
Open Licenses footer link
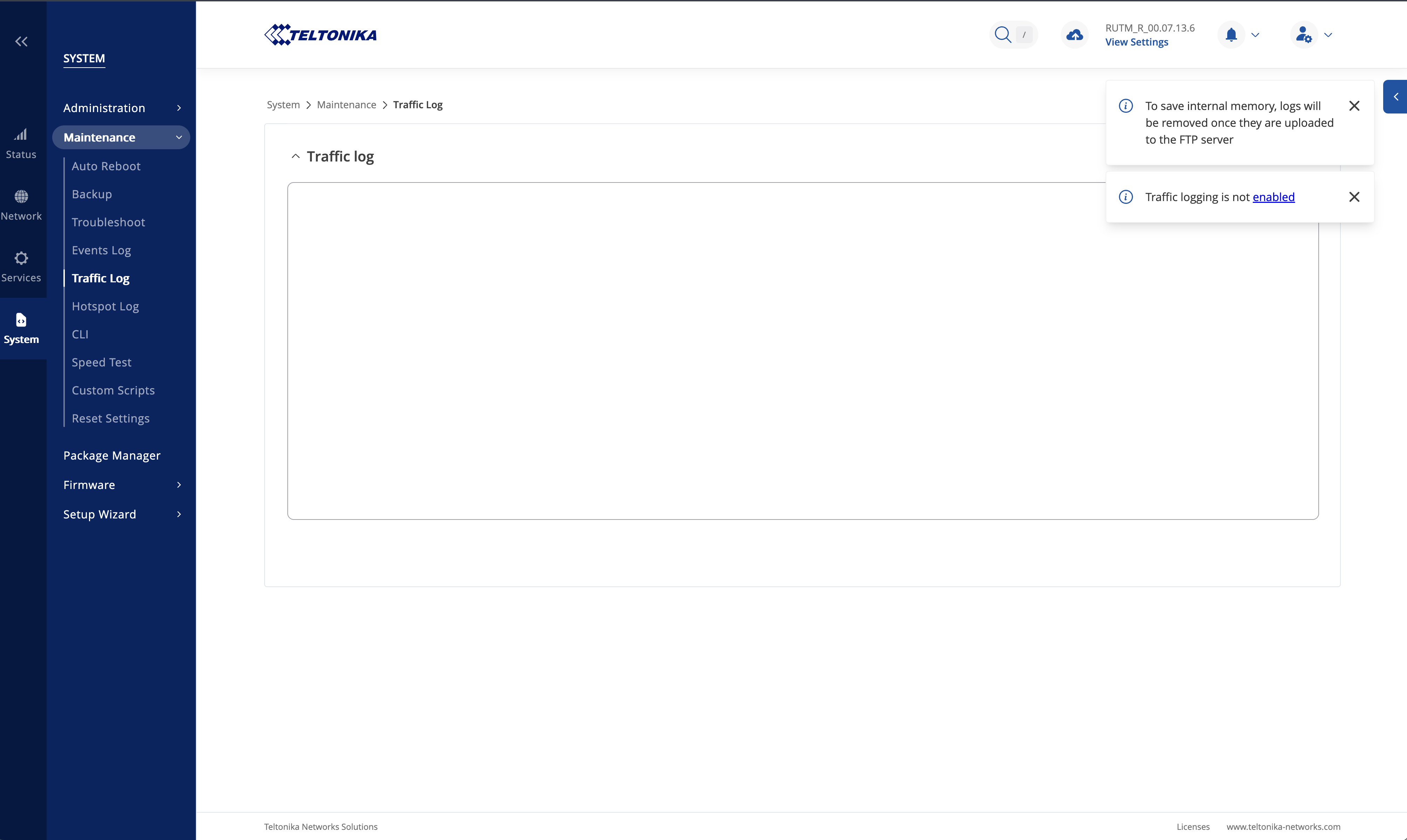point(1193,826)
